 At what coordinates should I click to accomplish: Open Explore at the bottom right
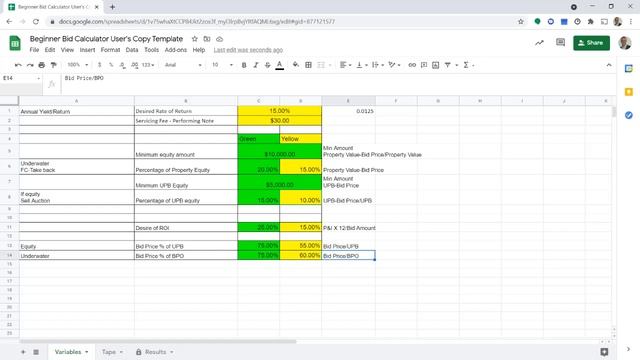tap(604, 352)
